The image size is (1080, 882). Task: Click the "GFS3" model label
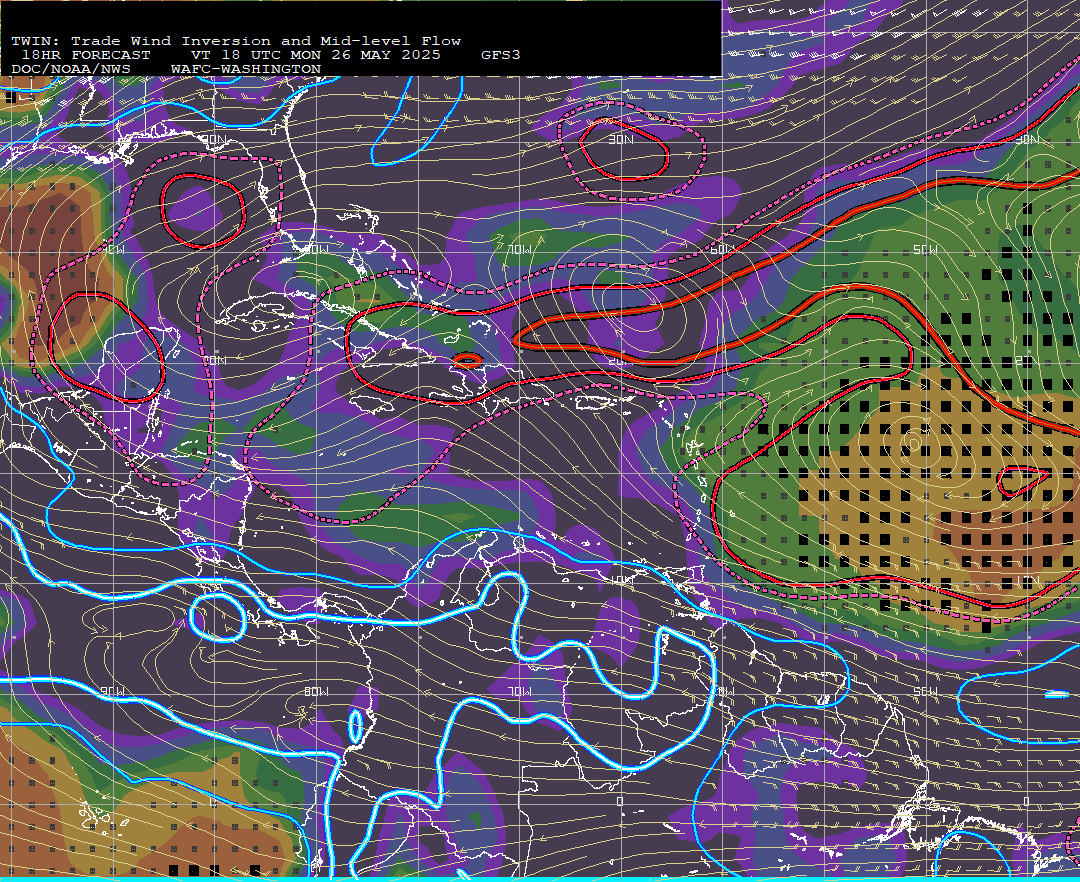pyautogui.click(x=501, y=55)
